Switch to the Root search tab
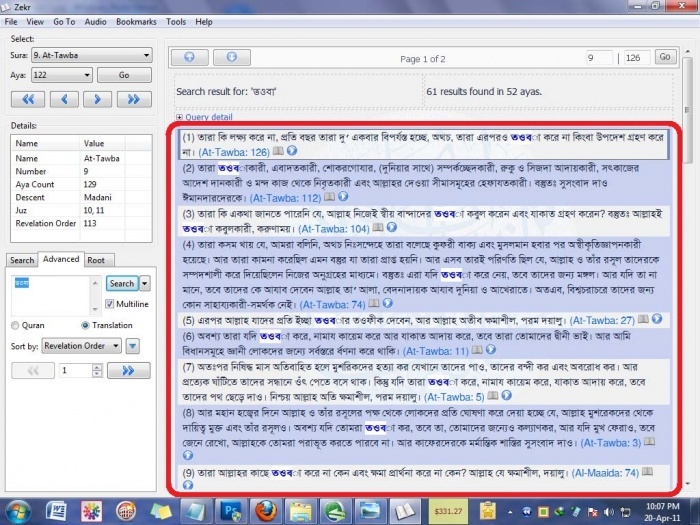The width and height of the screenshot is (700, 525). tap(96, 260)
